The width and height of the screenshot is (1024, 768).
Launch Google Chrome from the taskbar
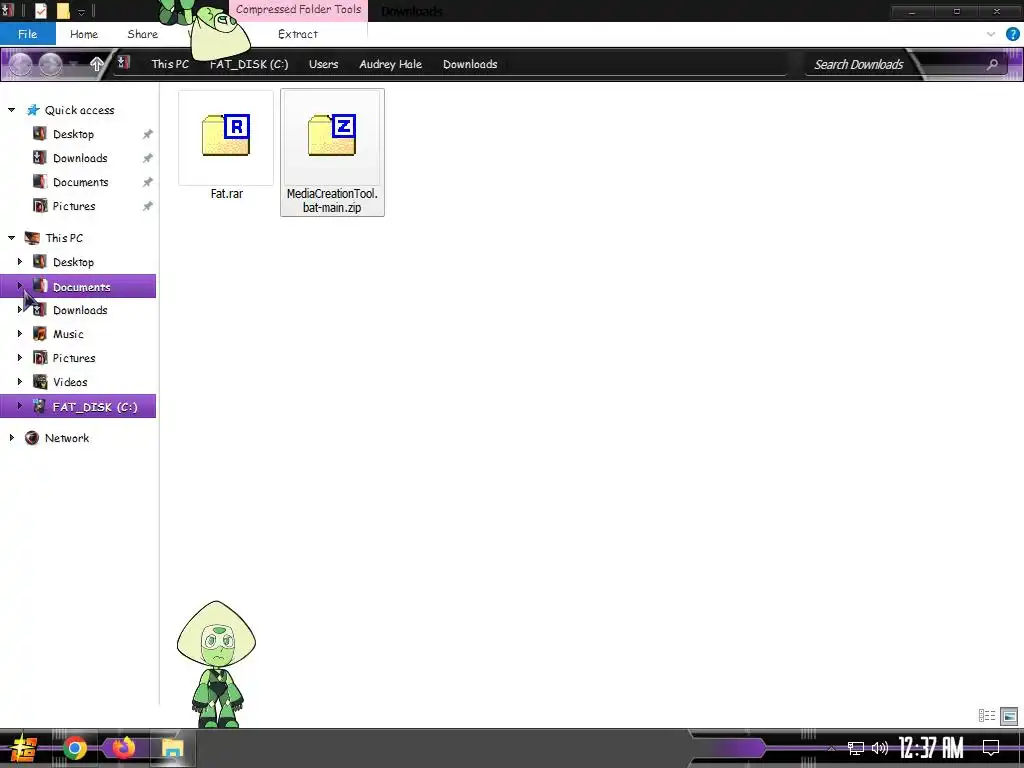pyautogui.click(x=74, y=748)
